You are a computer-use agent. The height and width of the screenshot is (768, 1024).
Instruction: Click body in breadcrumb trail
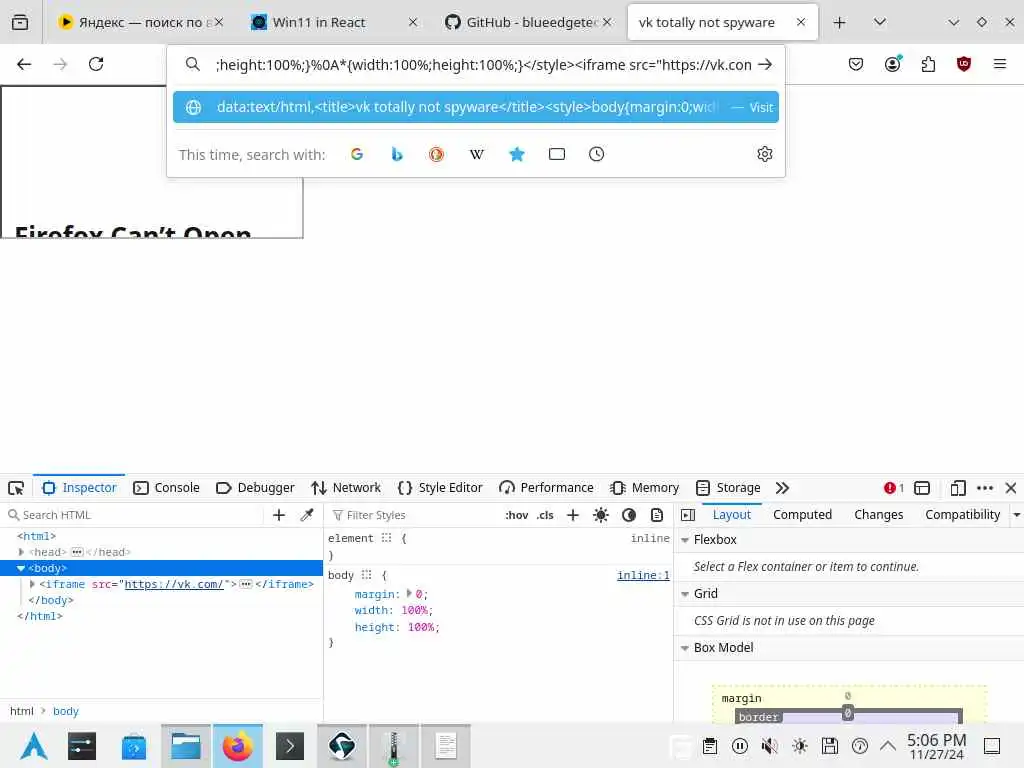[65, 711]
